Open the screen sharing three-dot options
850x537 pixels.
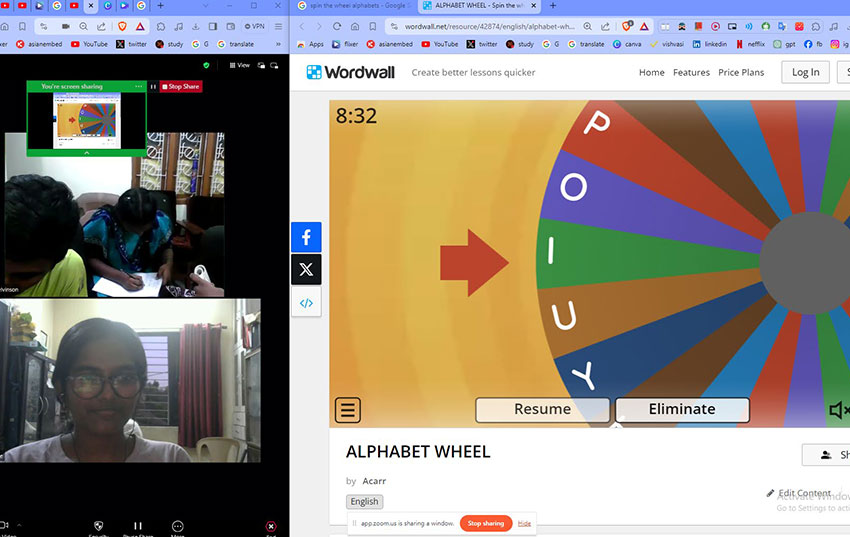tap(139, 87)
